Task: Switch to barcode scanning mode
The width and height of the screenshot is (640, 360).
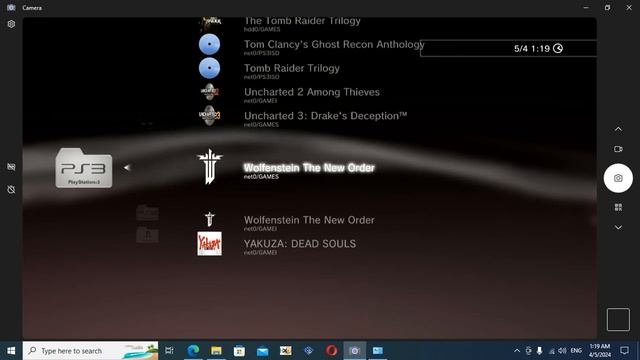Action: pyautogui.click(x=618, y=207)
